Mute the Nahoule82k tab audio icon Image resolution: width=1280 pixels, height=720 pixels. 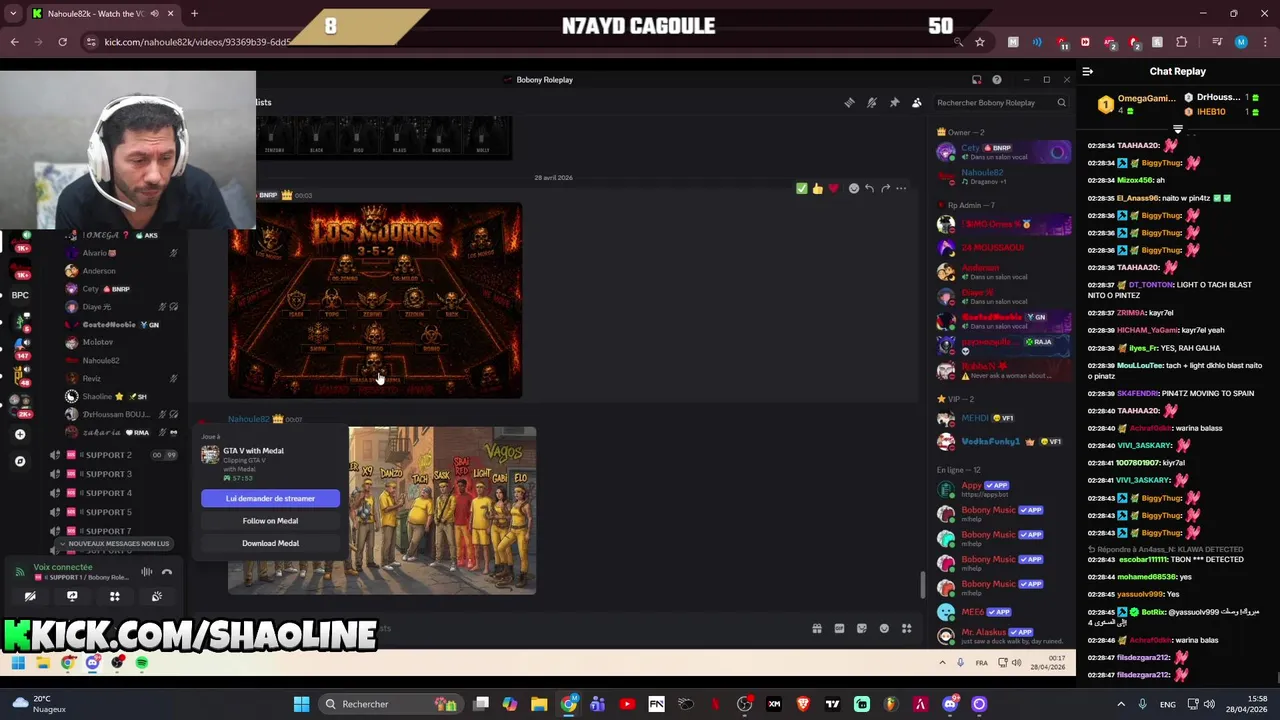(x=153, y=14)
